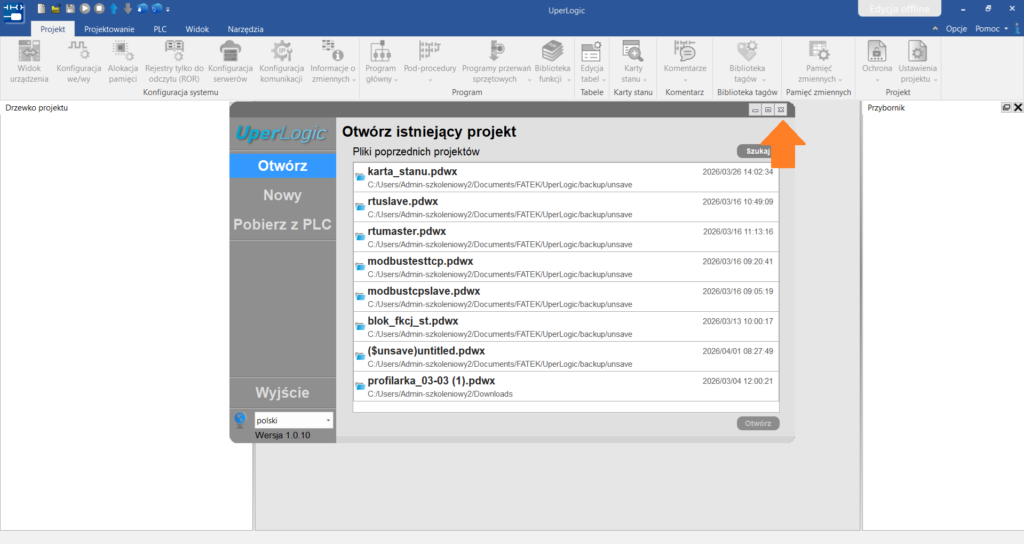Expand Informacje o zmiennych dropdown
This screenshot has width=1024, height=544.
pyautogui.click(x=354, y=80)
